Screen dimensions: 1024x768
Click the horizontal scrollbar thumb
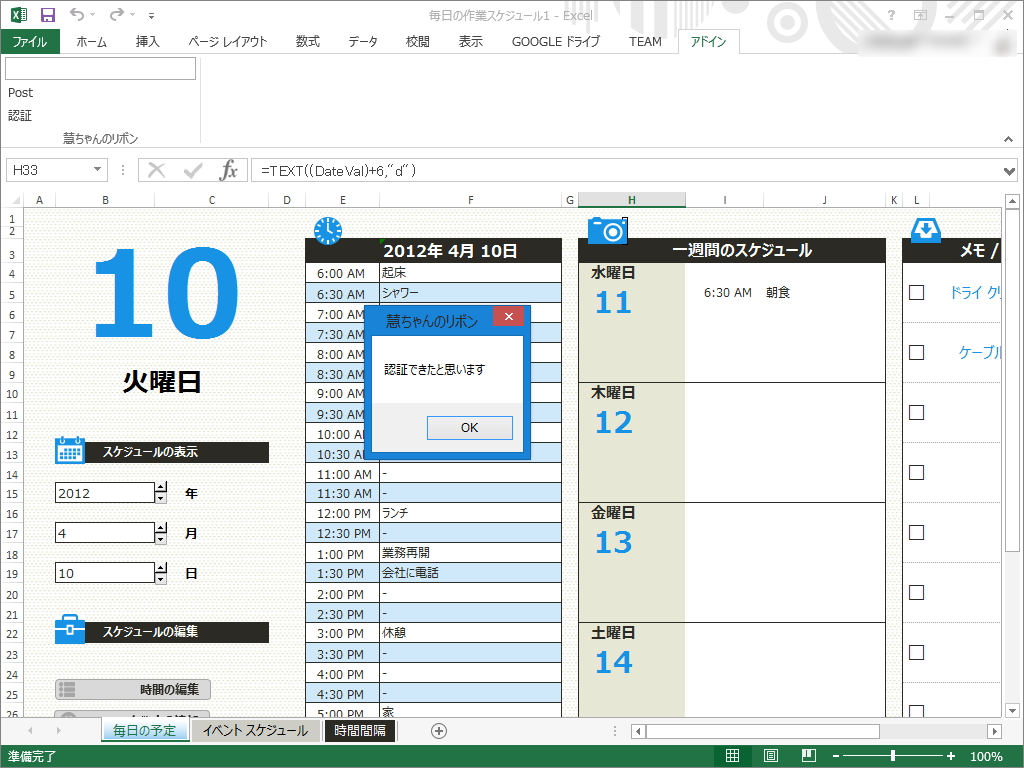point(763,731)
